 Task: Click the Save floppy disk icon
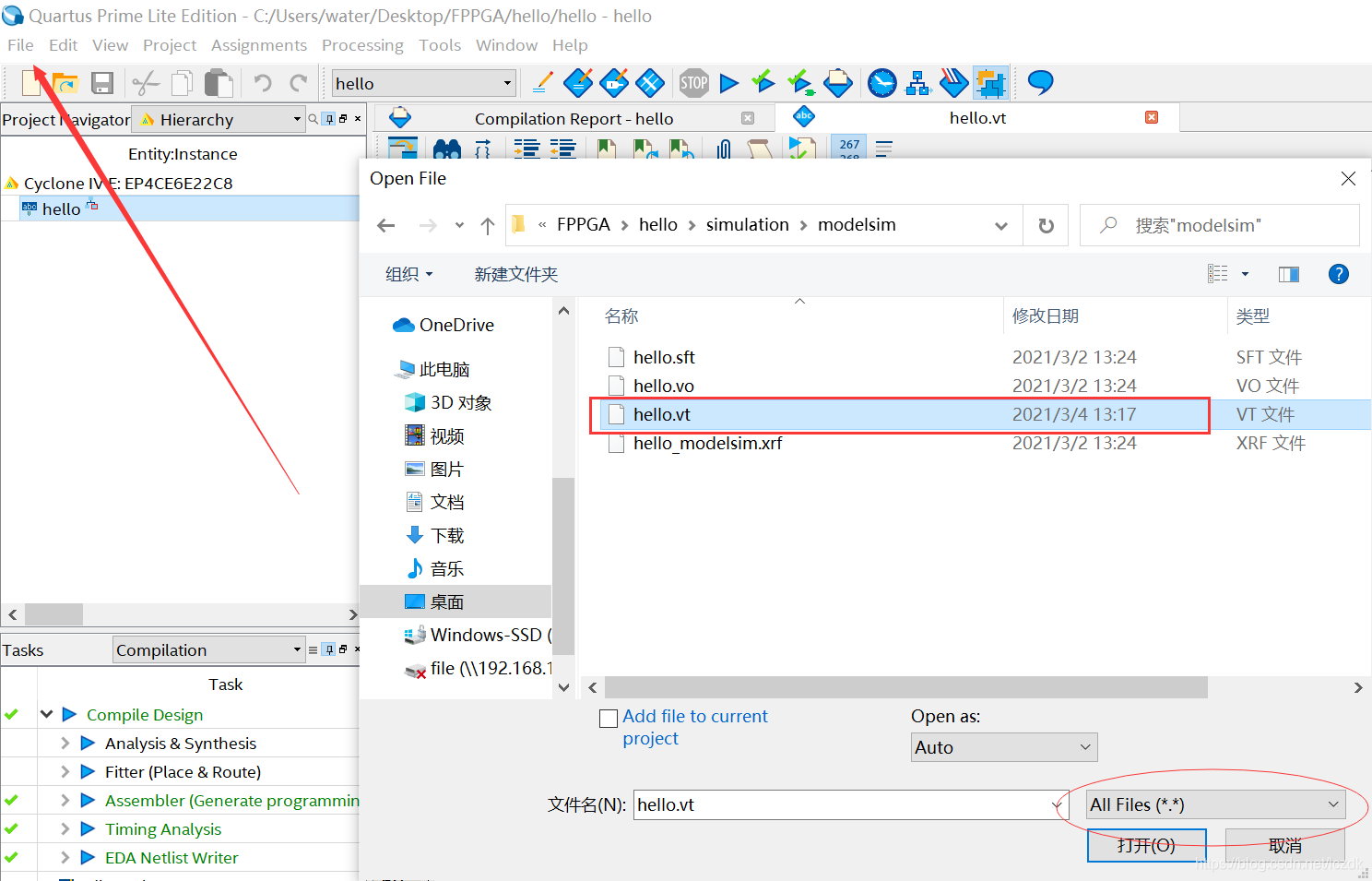102,84
